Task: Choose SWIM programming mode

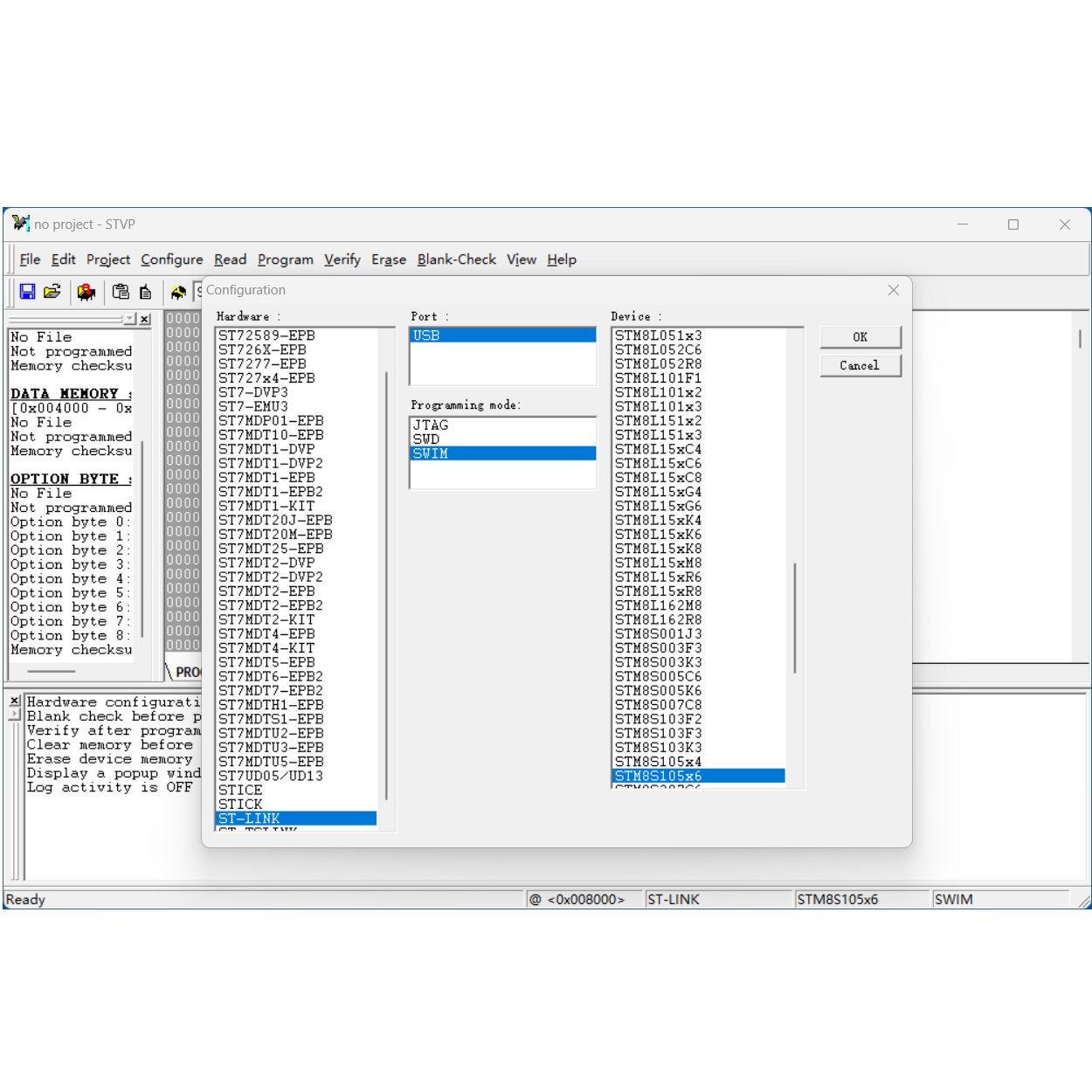Action: click(x=502, y=453)
